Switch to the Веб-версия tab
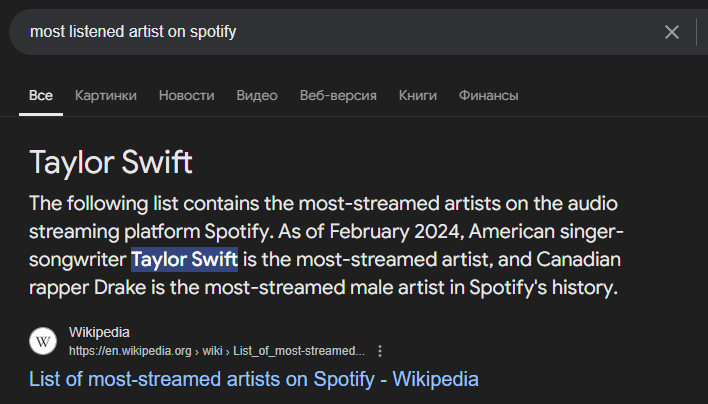Screen dimensions: 708x404 [338, 95]
